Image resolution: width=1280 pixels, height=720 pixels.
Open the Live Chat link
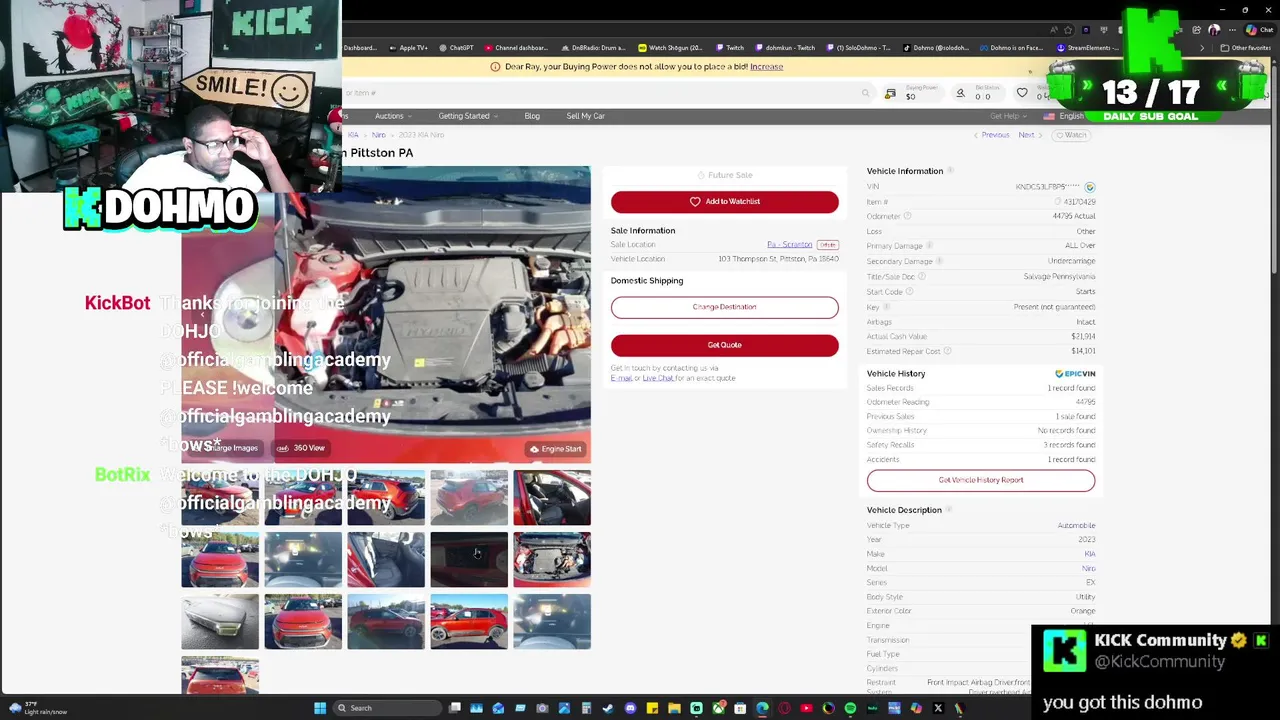[658, 378]
